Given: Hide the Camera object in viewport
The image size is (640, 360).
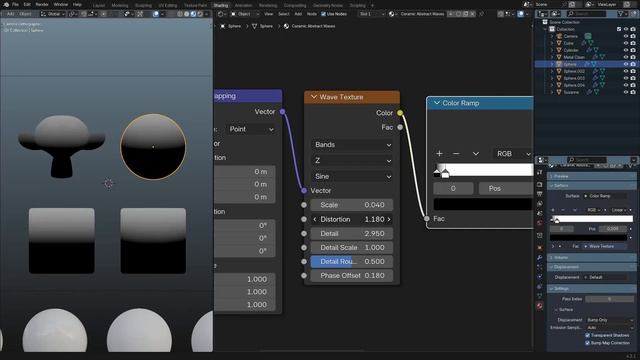Looking at the screenshot, I should pos(626,36).
